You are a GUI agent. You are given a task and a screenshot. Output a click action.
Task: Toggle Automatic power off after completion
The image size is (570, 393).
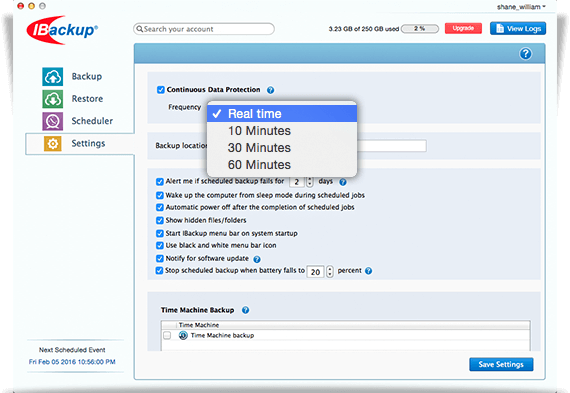160,207
